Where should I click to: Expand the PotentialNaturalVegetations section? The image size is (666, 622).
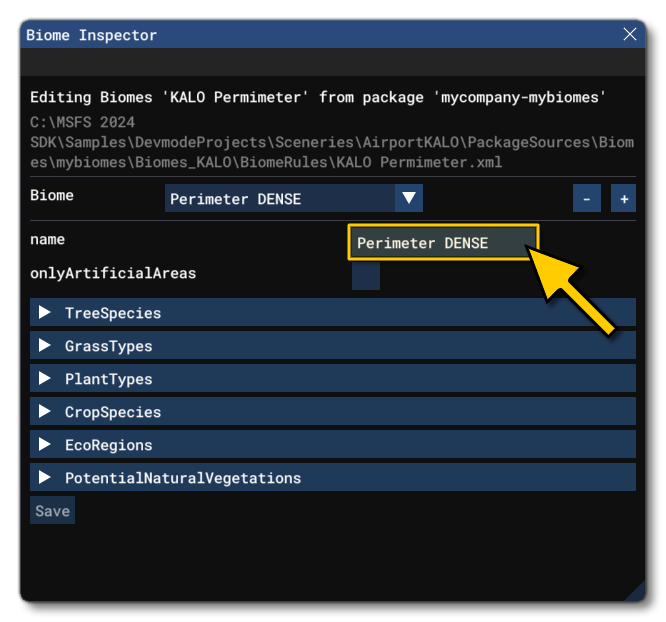[x=182, y=478]
